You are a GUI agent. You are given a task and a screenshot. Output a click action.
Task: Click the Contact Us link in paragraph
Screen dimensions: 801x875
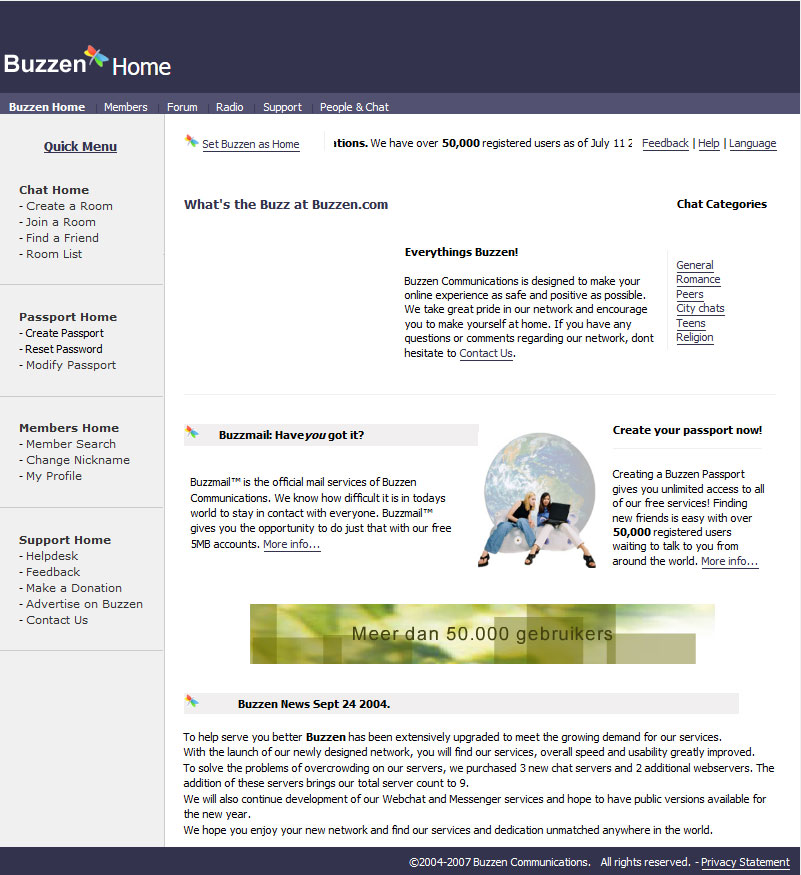tap(486, 353)
